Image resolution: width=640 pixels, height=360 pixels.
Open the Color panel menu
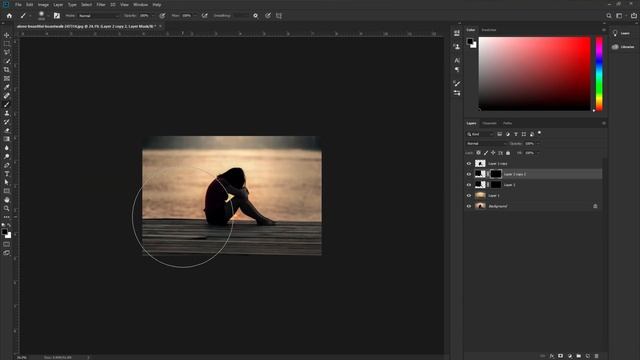tap(604, 30)
